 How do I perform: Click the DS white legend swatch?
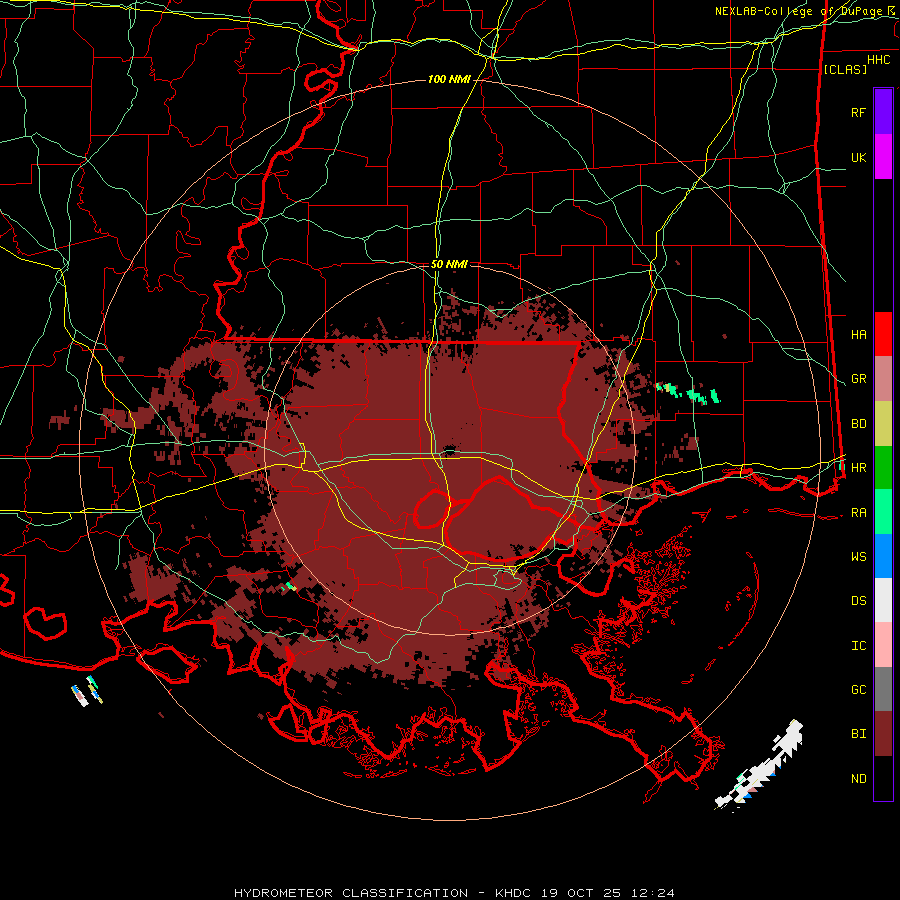(x=883, y=600)
